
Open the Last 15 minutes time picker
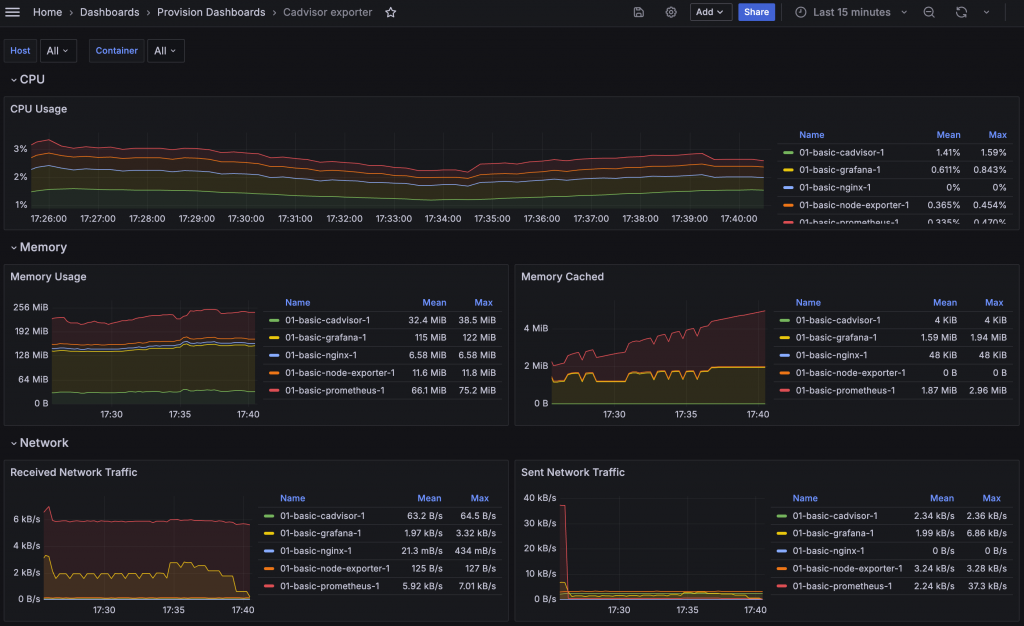(851, 12)
